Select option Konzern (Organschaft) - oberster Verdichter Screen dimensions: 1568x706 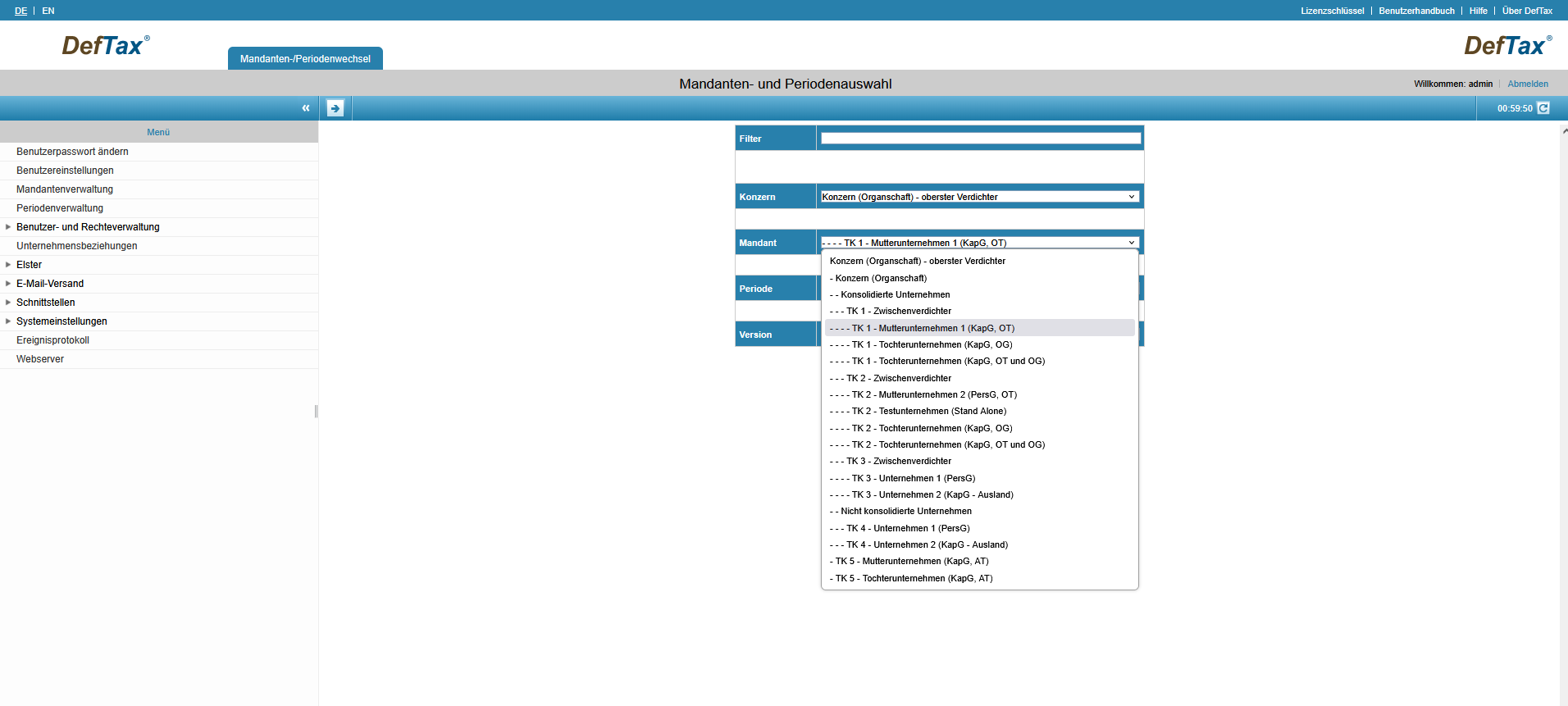click(980, 261)
